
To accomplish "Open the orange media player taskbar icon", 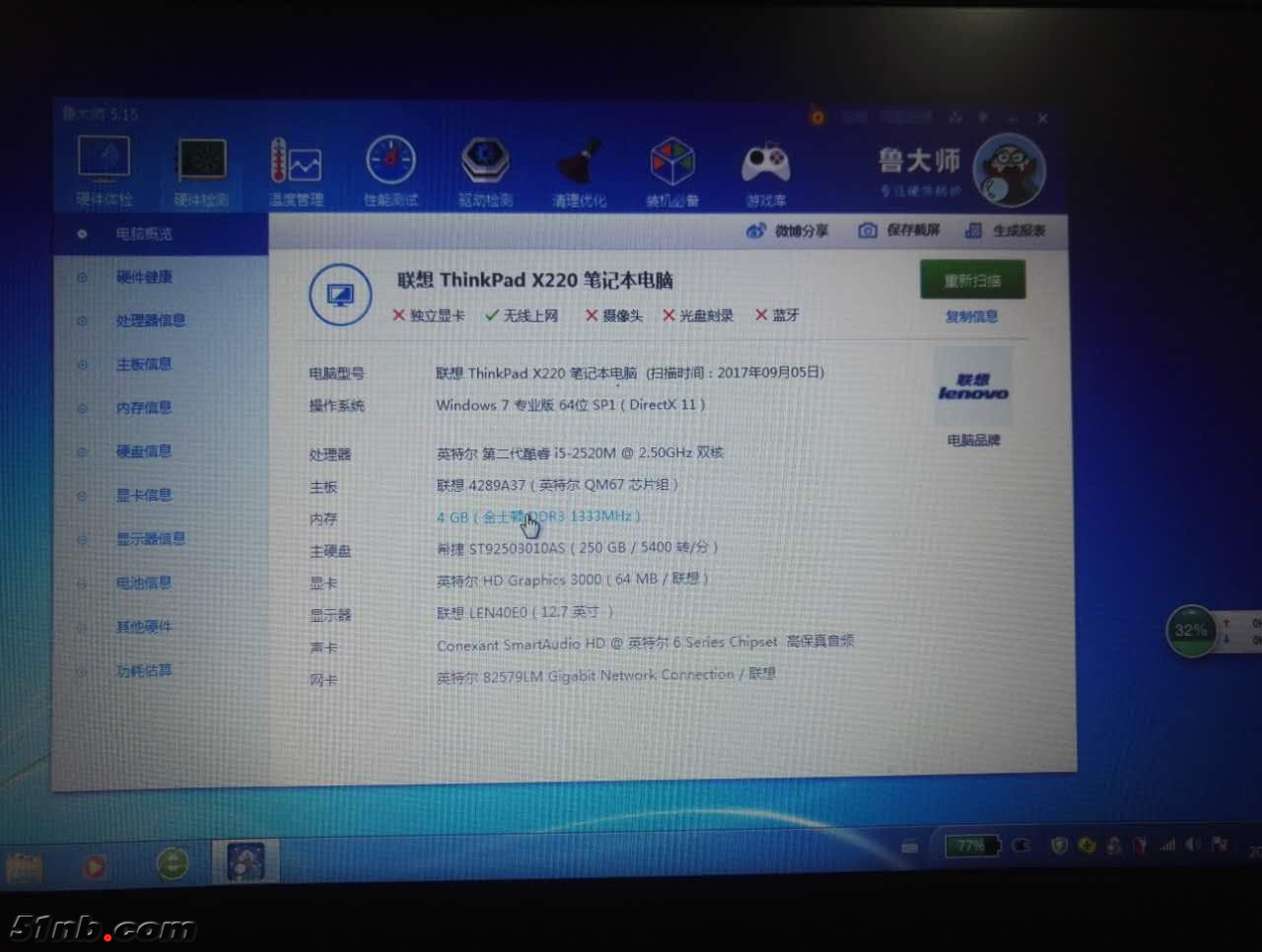I will (94, 866).
